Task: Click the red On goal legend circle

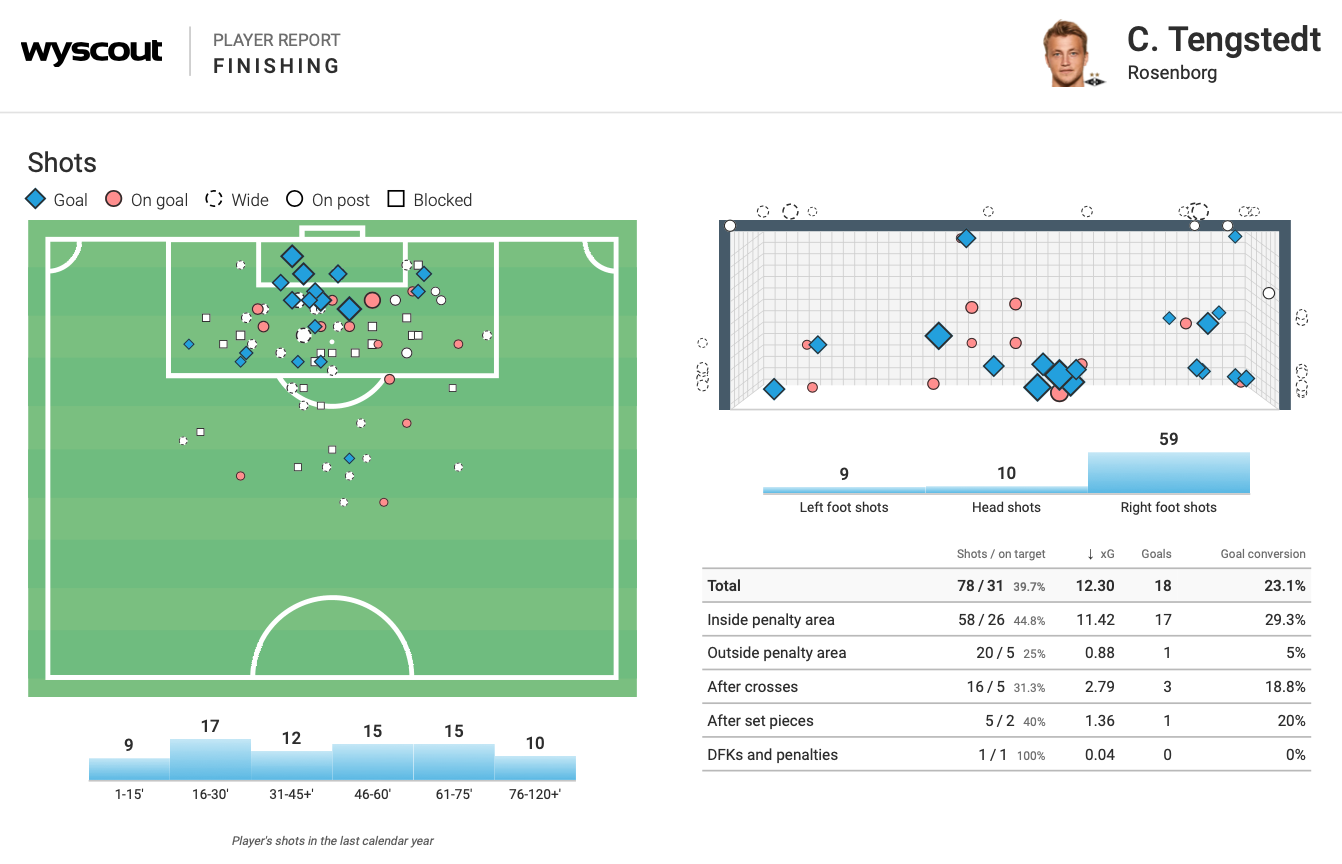Action: click(x=114, y=199)
